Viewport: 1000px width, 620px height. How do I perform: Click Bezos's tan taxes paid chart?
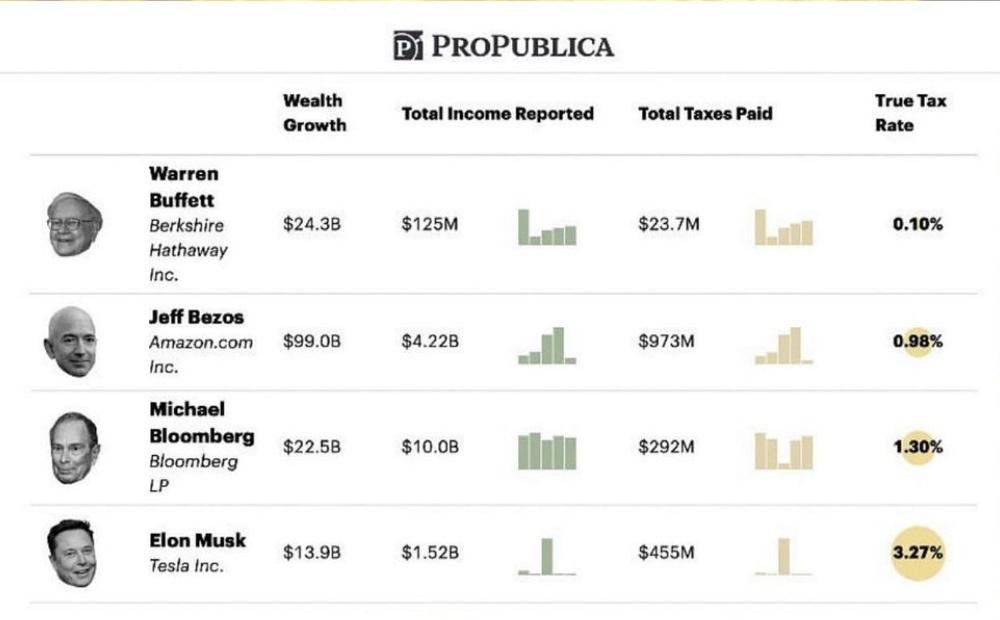pyautogui.click(x=784, y=346)
